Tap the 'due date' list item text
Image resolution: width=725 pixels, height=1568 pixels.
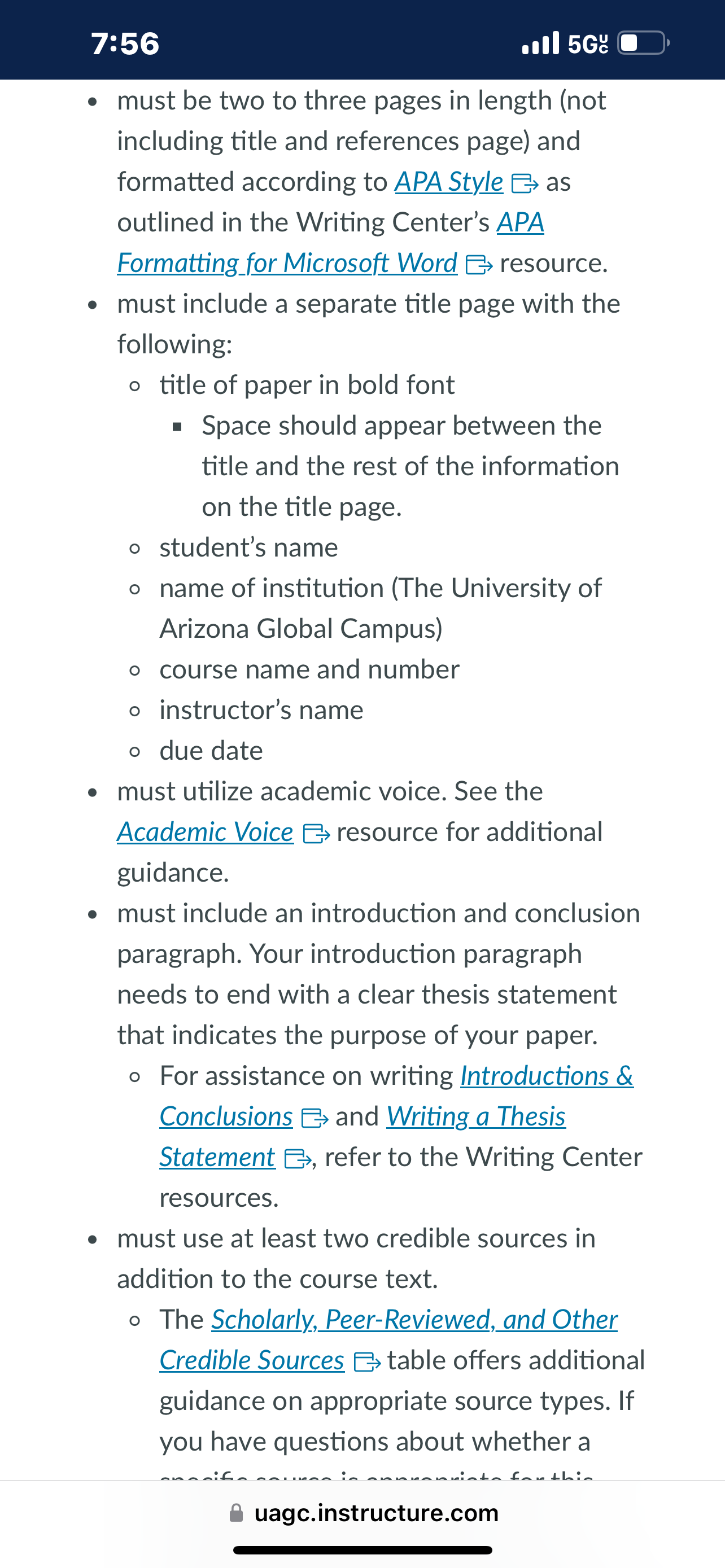coord(211,751)
